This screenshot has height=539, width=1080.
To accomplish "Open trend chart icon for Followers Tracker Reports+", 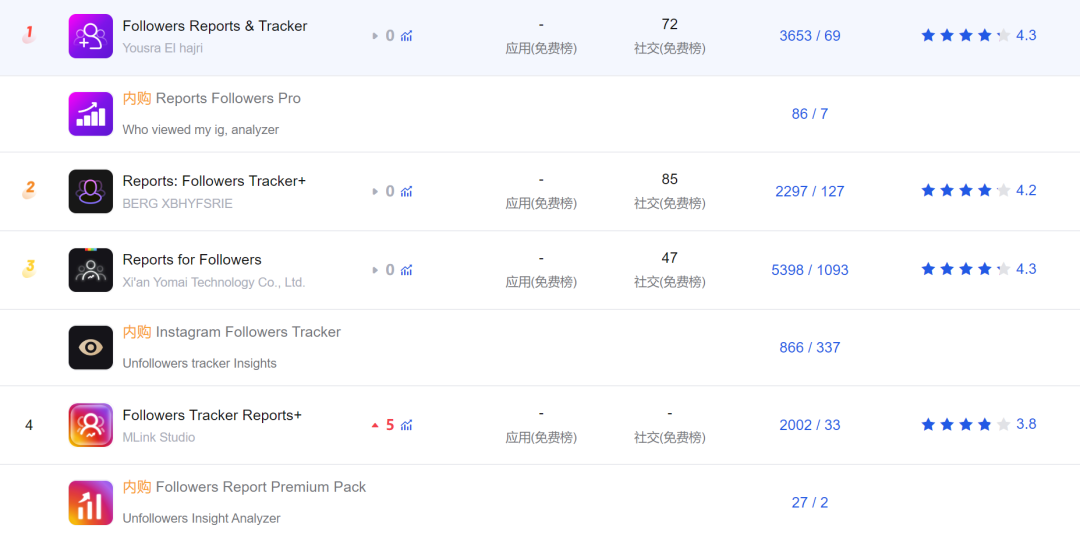I will (x=407, y=425).
